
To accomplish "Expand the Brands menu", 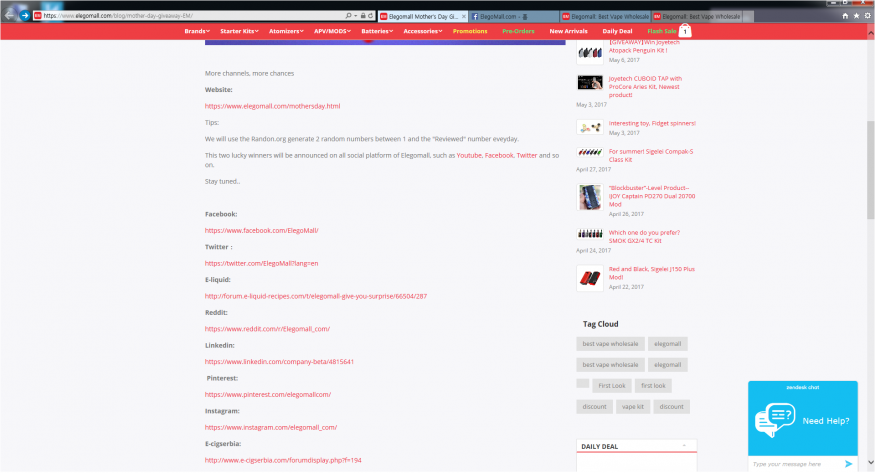I will [x=197, y=31].
